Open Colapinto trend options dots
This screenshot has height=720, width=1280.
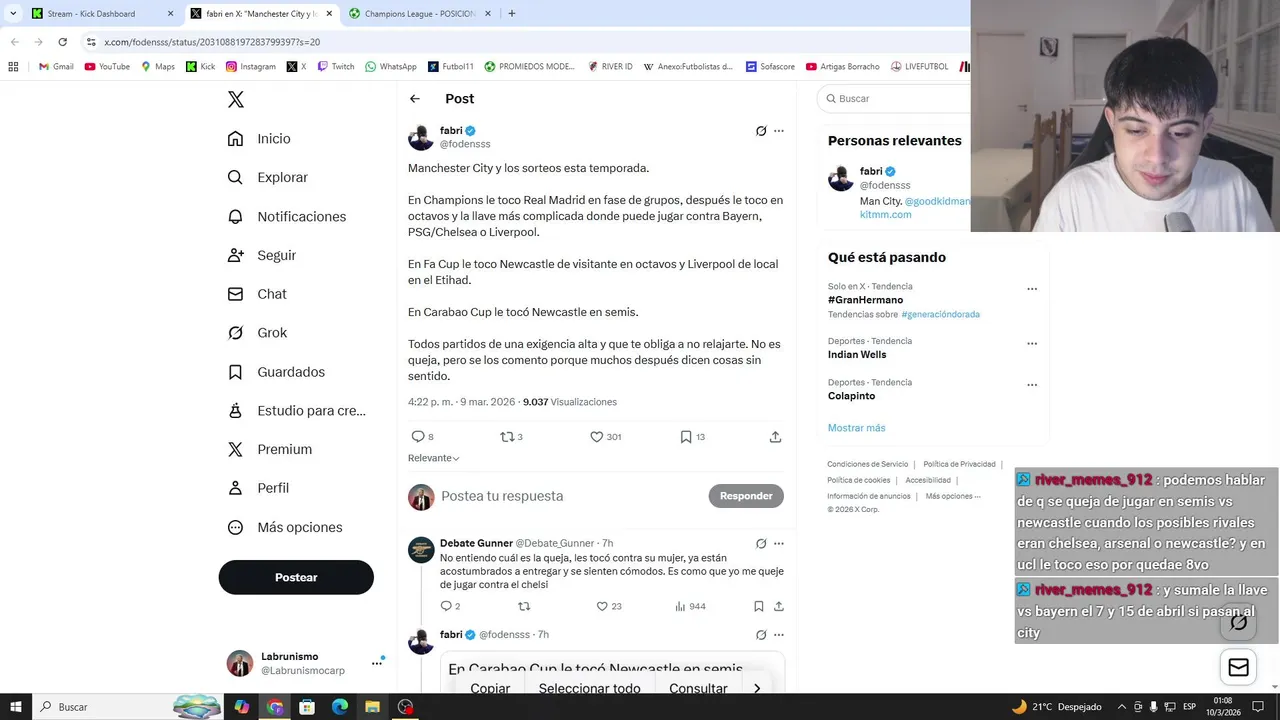point(1032,384)
